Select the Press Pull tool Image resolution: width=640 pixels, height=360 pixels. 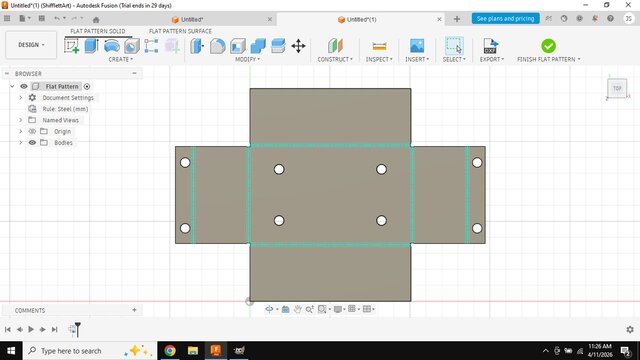point(197,46)
